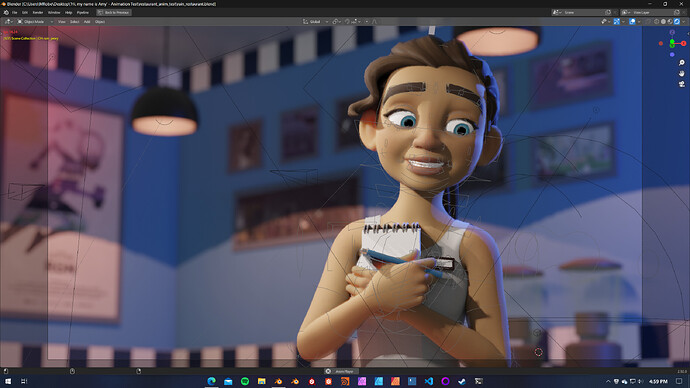Open the Object Mode dropdown
The image size is (690, 388).
(34, 22)
